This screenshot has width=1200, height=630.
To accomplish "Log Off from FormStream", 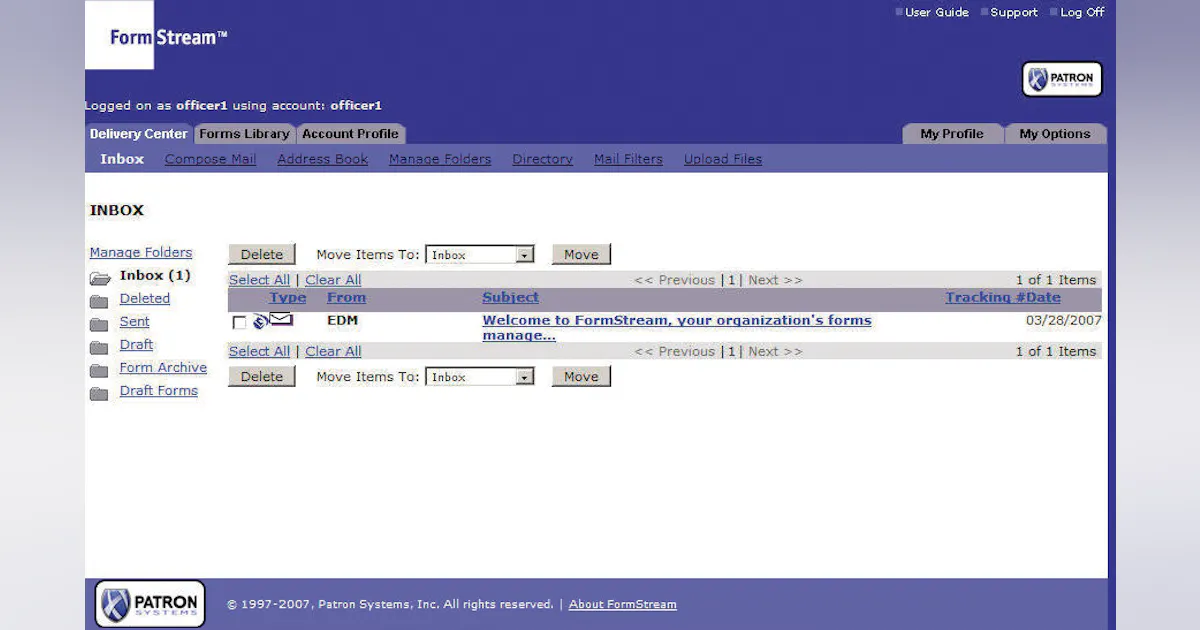I will (1082, 12).
